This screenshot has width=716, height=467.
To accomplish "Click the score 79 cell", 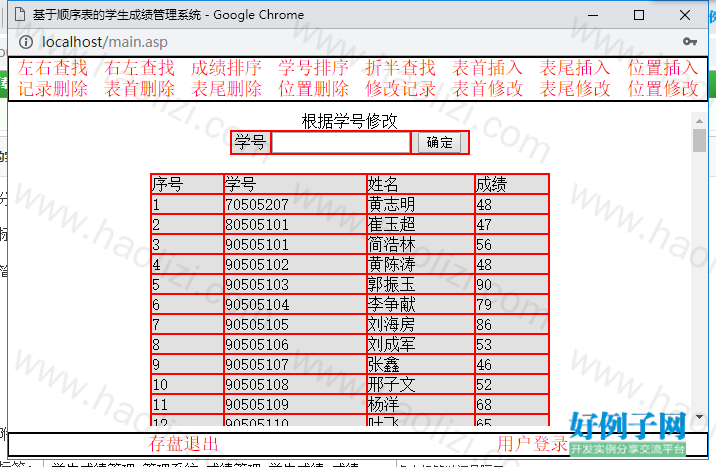I will [x=511, y=304].
